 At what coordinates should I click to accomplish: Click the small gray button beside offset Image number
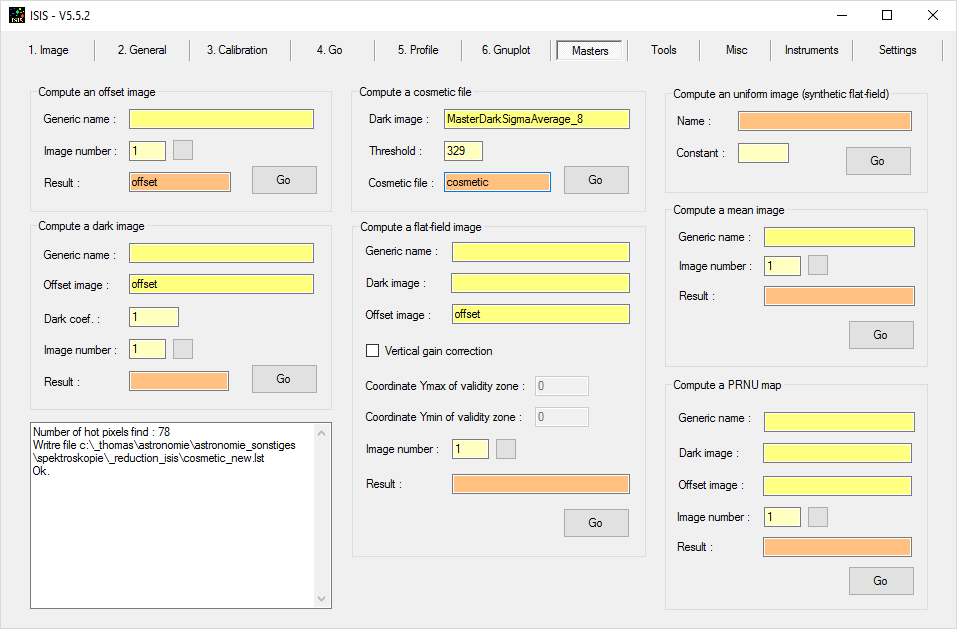(x=183, y=150)
